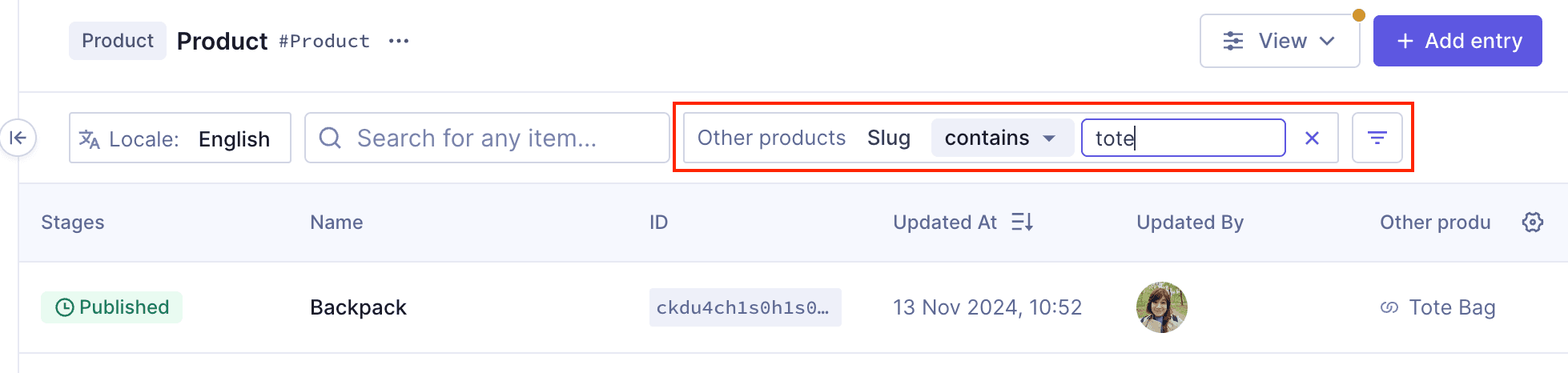The height and width of the screenshot is (373, 1568).
Task: Click the search magnifier icon
Action: [330, 138]
